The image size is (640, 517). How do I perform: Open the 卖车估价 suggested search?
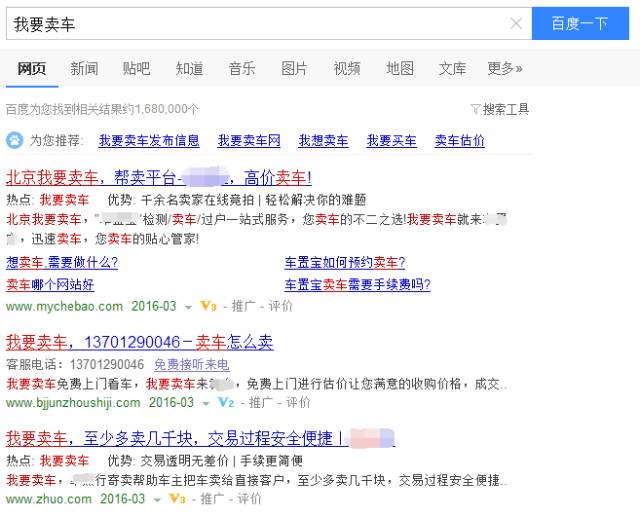tap(460, 140)
